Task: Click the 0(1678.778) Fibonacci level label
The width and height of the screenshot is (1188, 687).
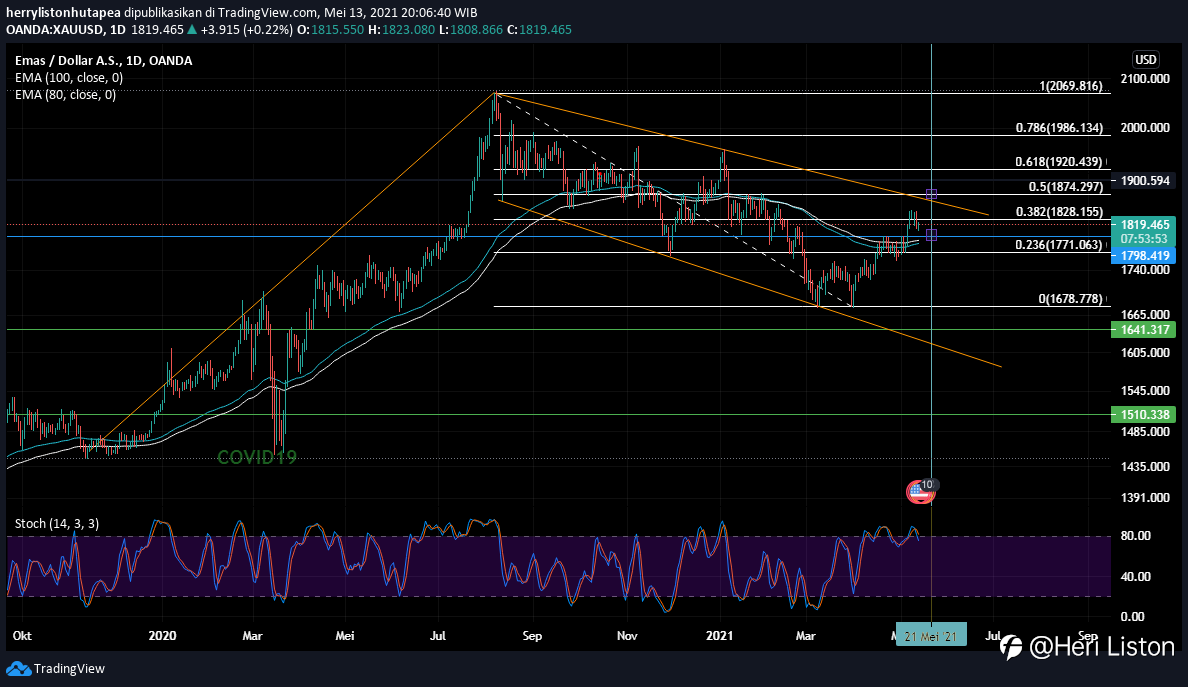Action: [x=1071, y=299]
